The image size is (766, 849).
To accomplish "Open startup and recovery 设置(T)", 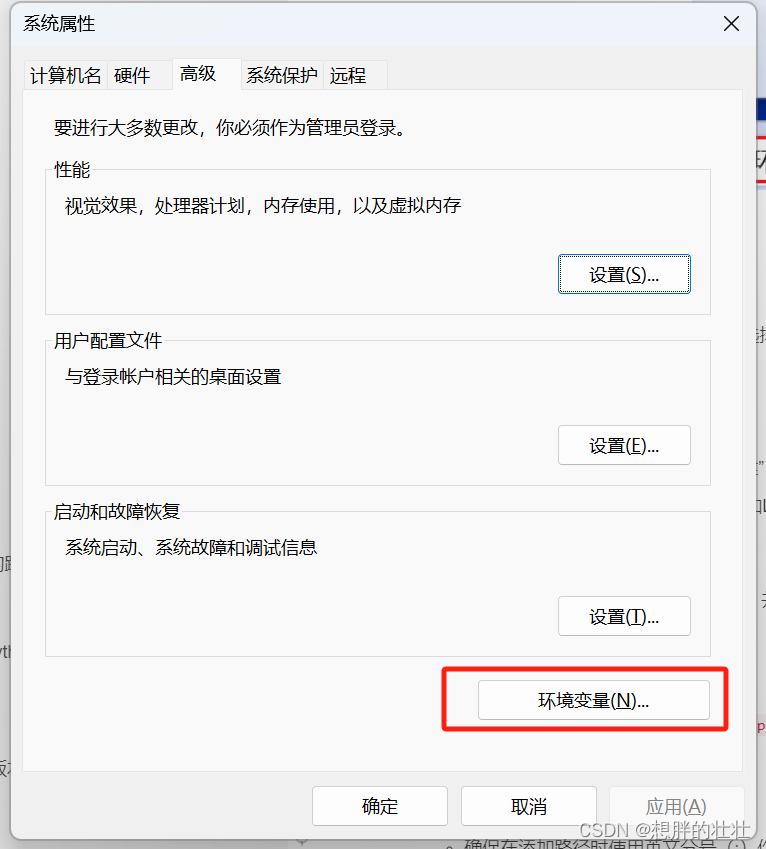I will point(624,616).
